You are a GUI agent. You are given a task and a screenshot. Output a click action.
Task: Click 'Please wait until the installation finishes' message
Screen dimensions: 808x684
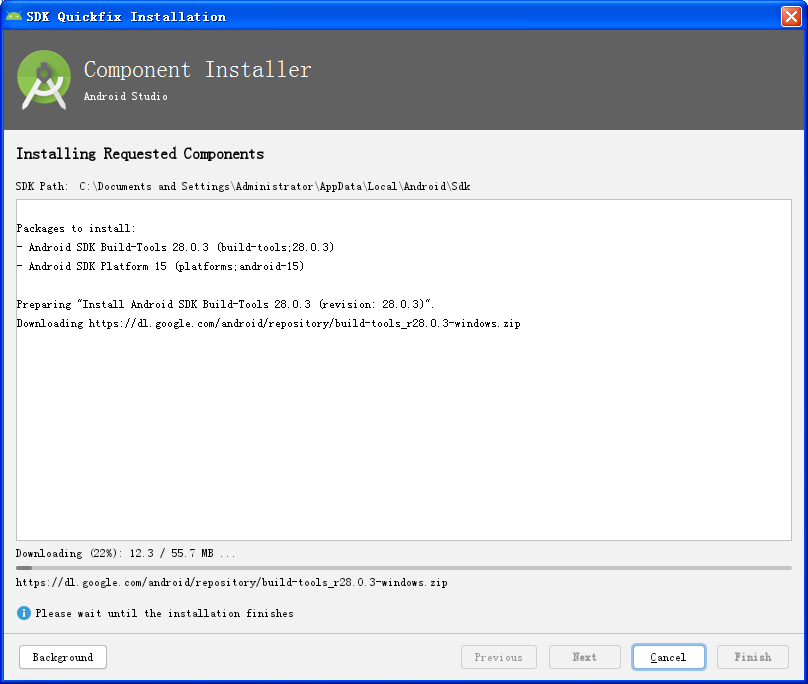(x=164, y=613)
